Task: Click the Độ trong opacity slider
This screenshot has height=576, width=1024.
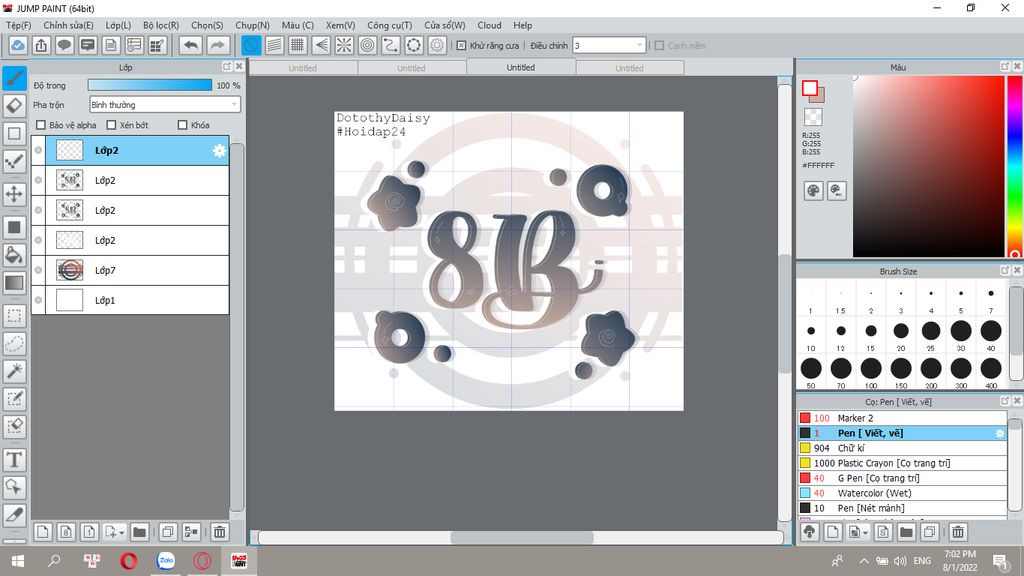Action: click(x=150, y=85)
